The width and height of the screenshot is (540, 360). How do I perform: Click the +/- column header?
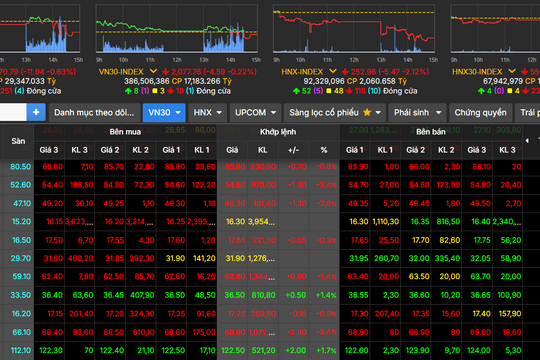coord(293,150)
